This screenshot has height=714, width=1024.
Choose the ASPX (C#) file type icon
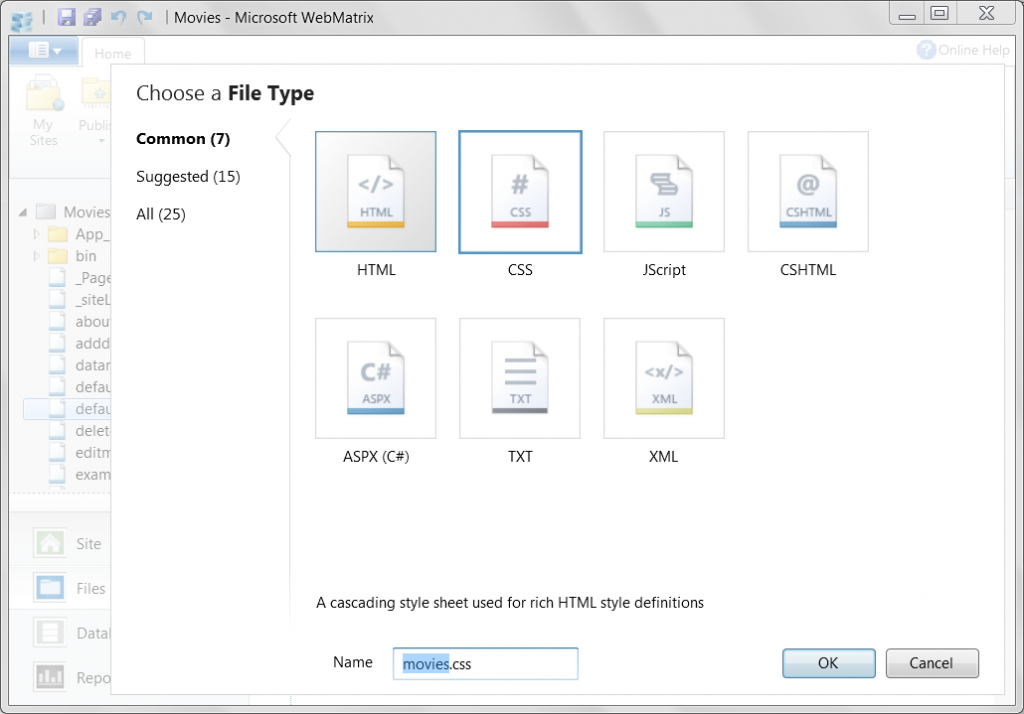(x=376, y=378)
